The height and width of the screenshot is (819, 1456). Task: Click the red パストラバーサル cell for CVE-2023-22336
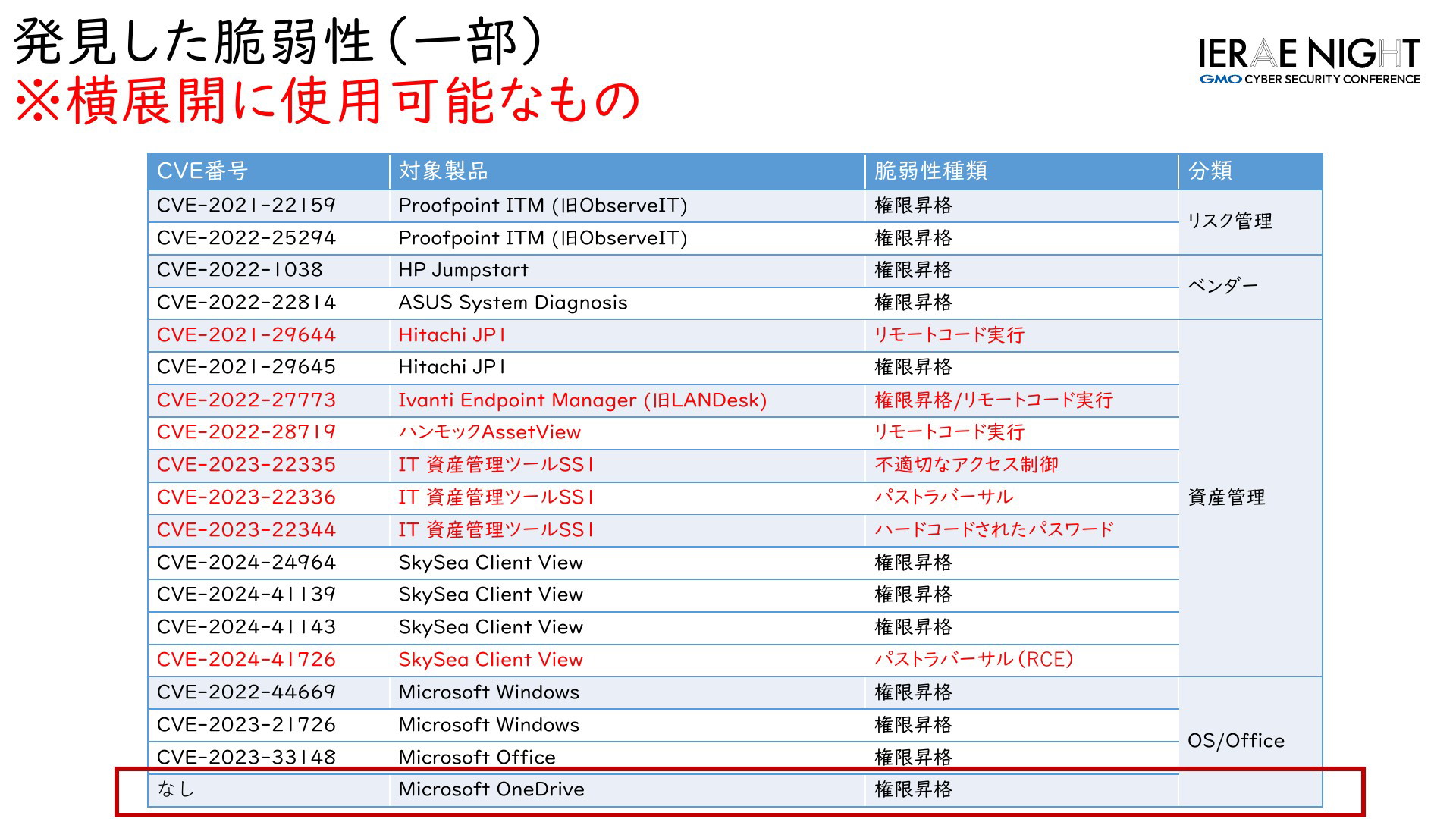[1021, 497]
